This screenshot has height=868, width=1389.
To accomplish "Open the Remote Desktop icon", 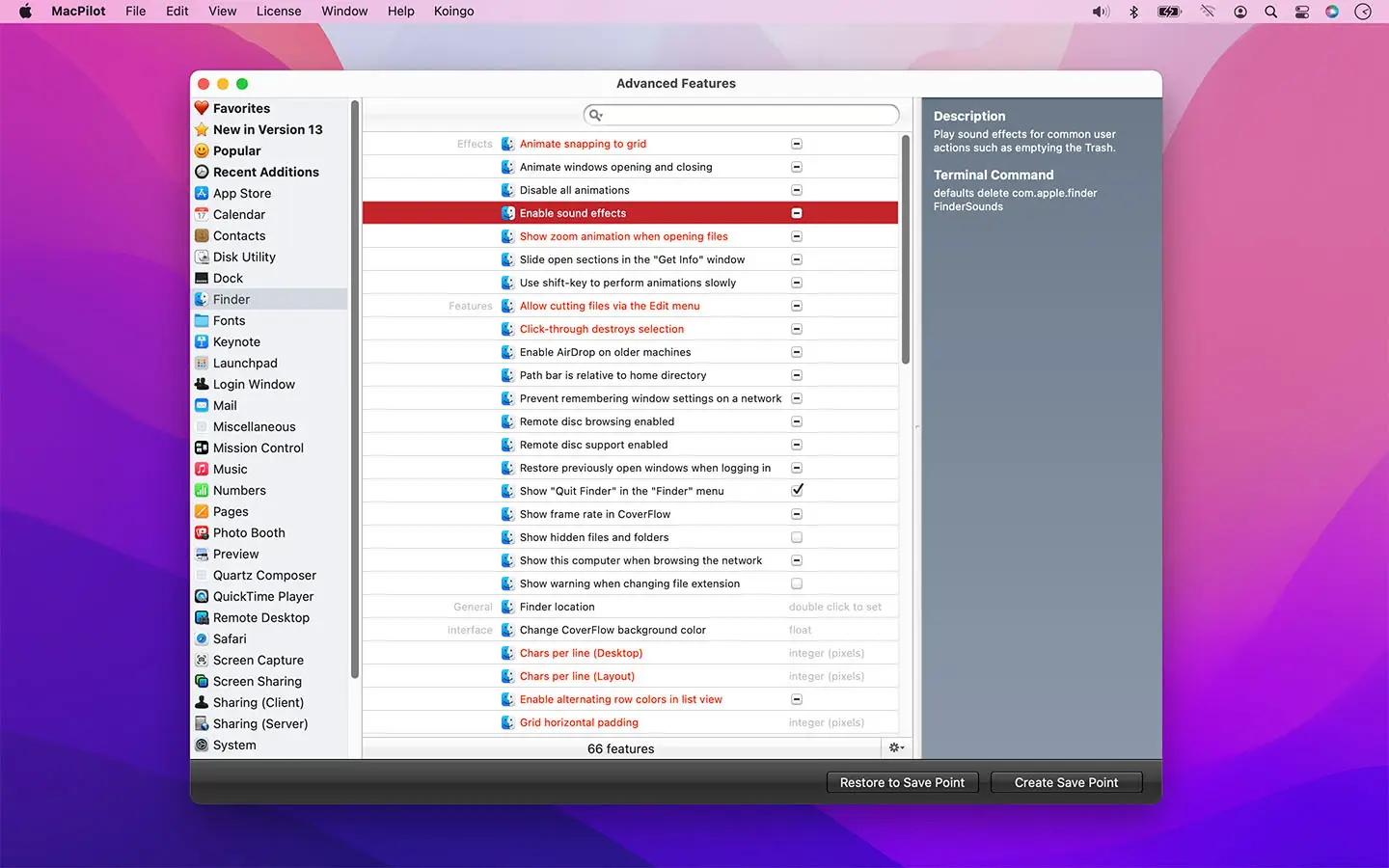I will (202, 617).
